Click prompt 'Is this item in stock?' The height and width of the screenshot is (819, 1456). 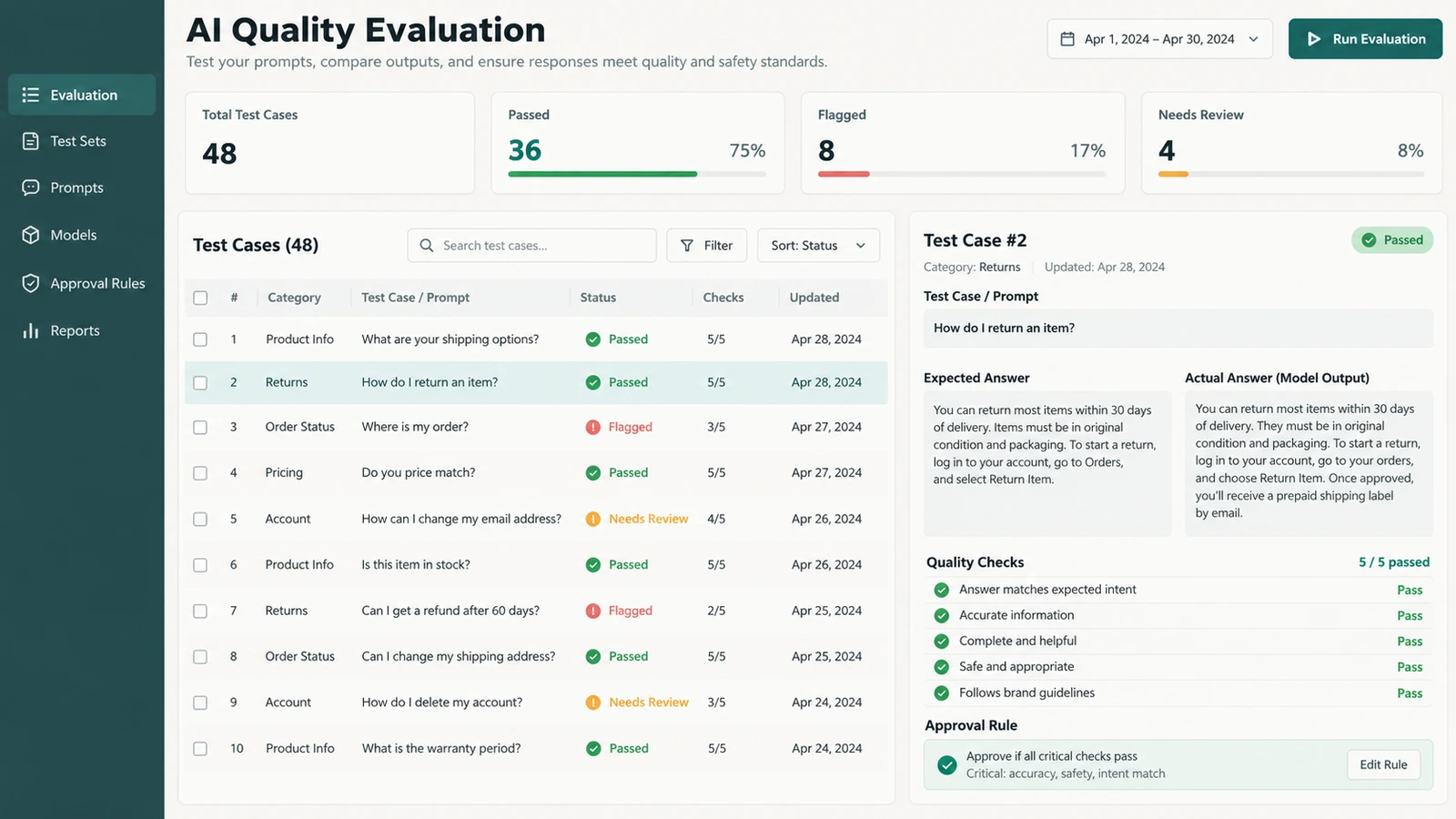[x=416, y=564]
